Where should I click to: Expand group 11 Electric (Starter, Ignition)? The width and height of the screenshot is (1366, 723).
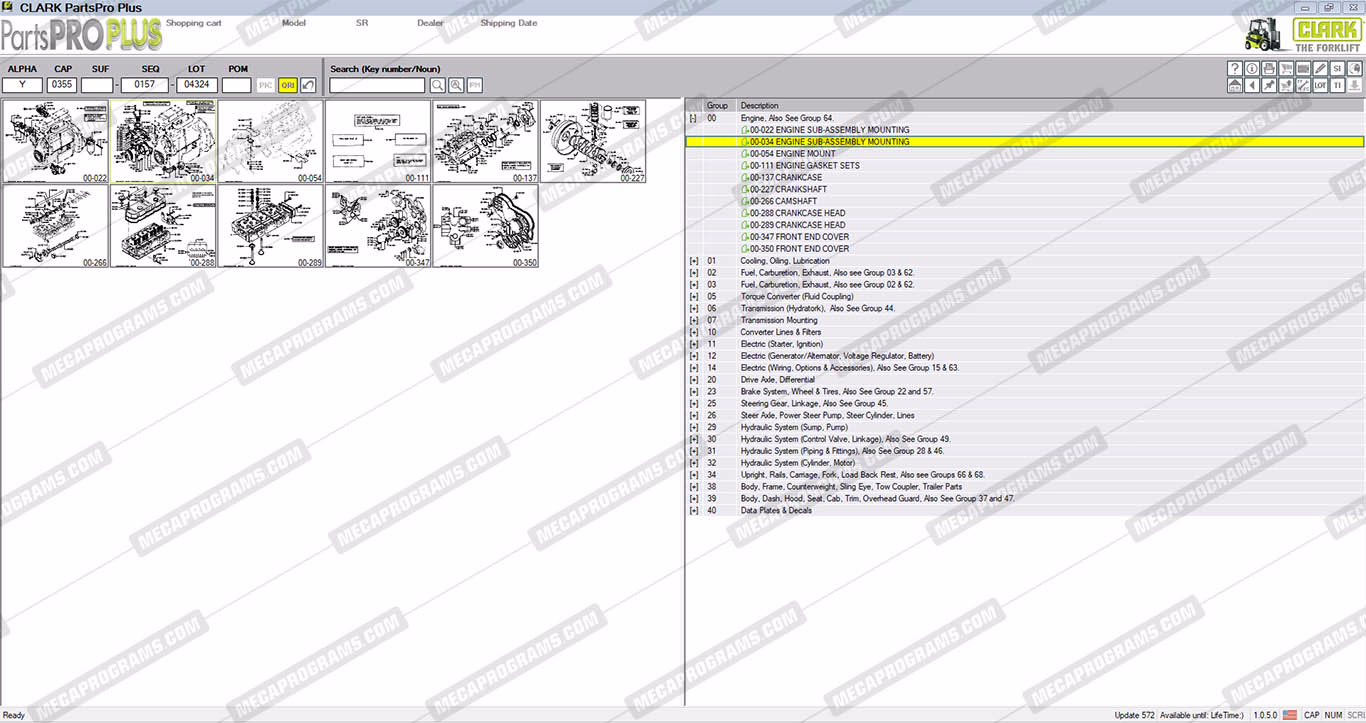(693, 344)
